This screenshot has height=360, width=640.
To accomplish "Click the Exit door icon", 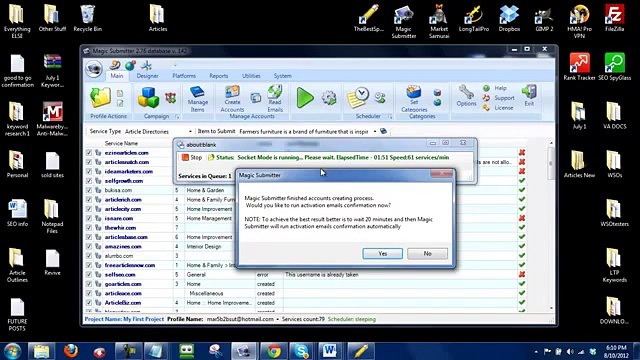I will click(x=529, y=96).
